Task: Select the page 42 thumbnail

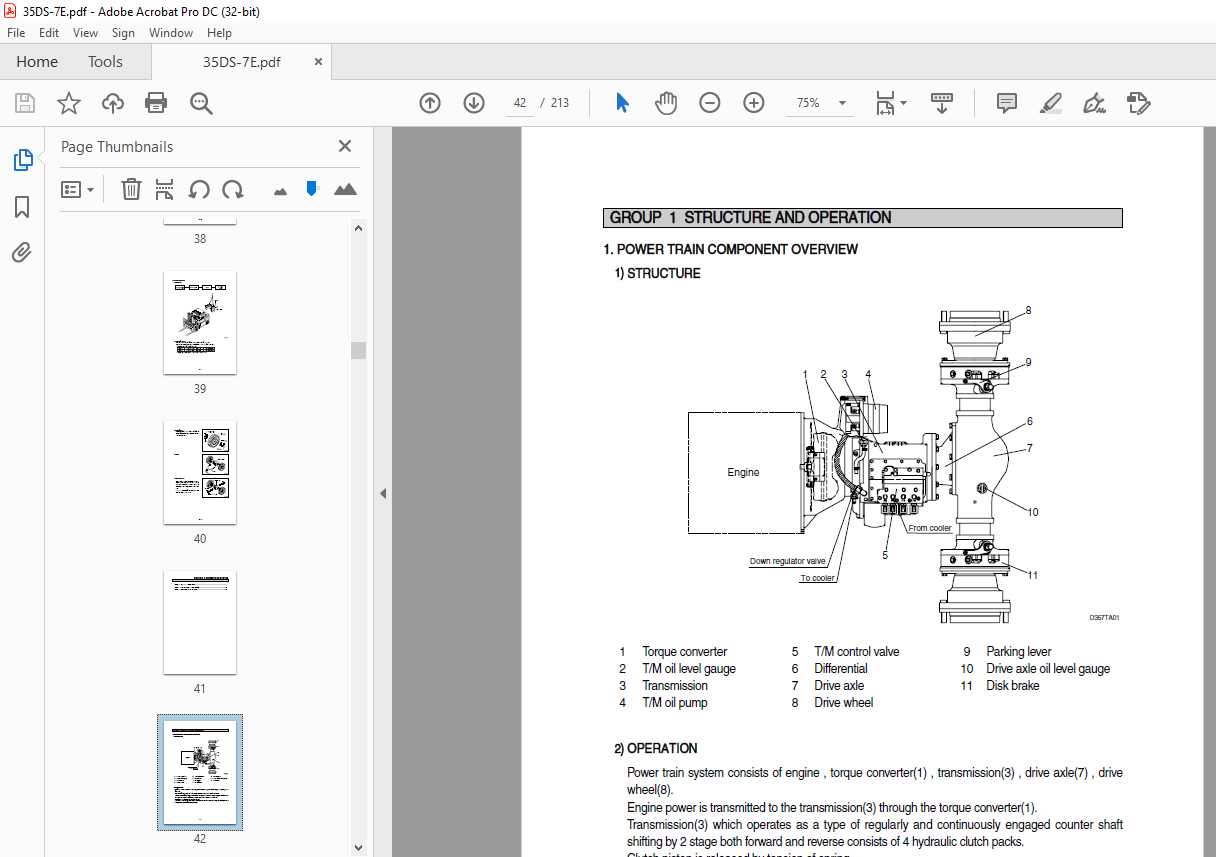Action: click(x=200, y=772)
